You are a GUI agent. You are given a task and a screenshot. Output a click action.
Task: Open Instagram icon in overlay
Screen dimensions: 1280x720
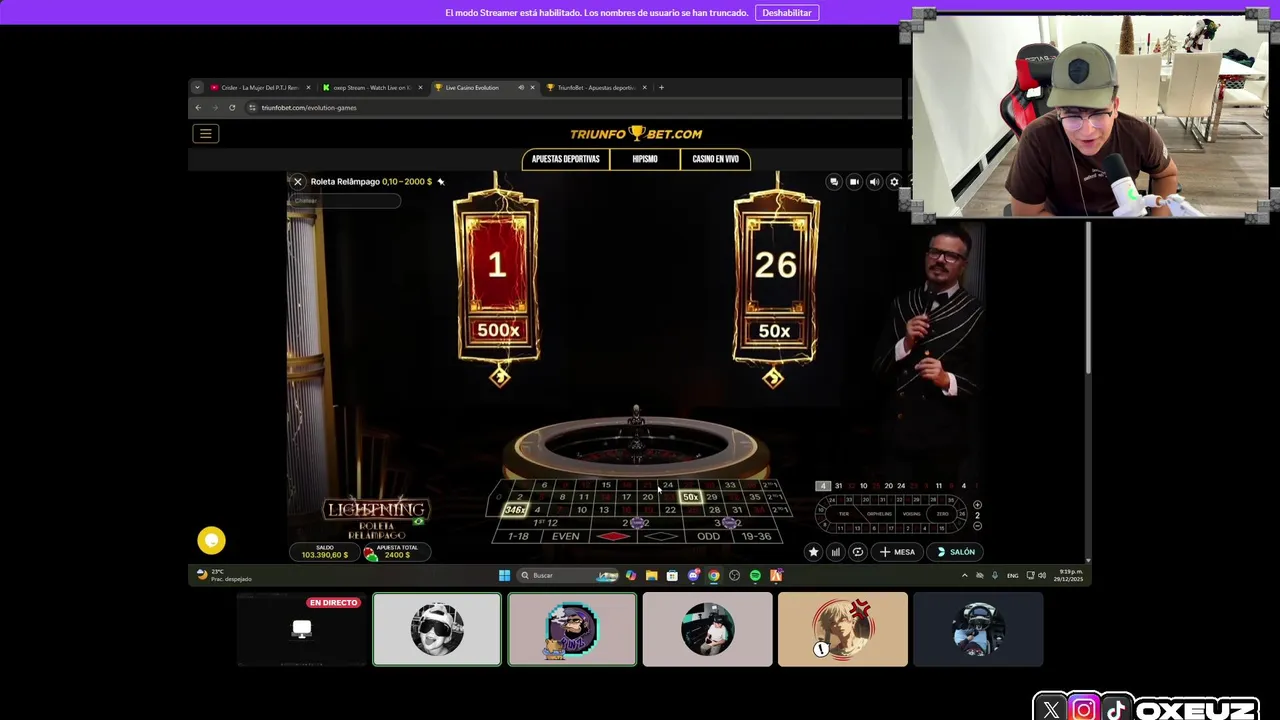pyautogui.click(x=1083, y=710)
